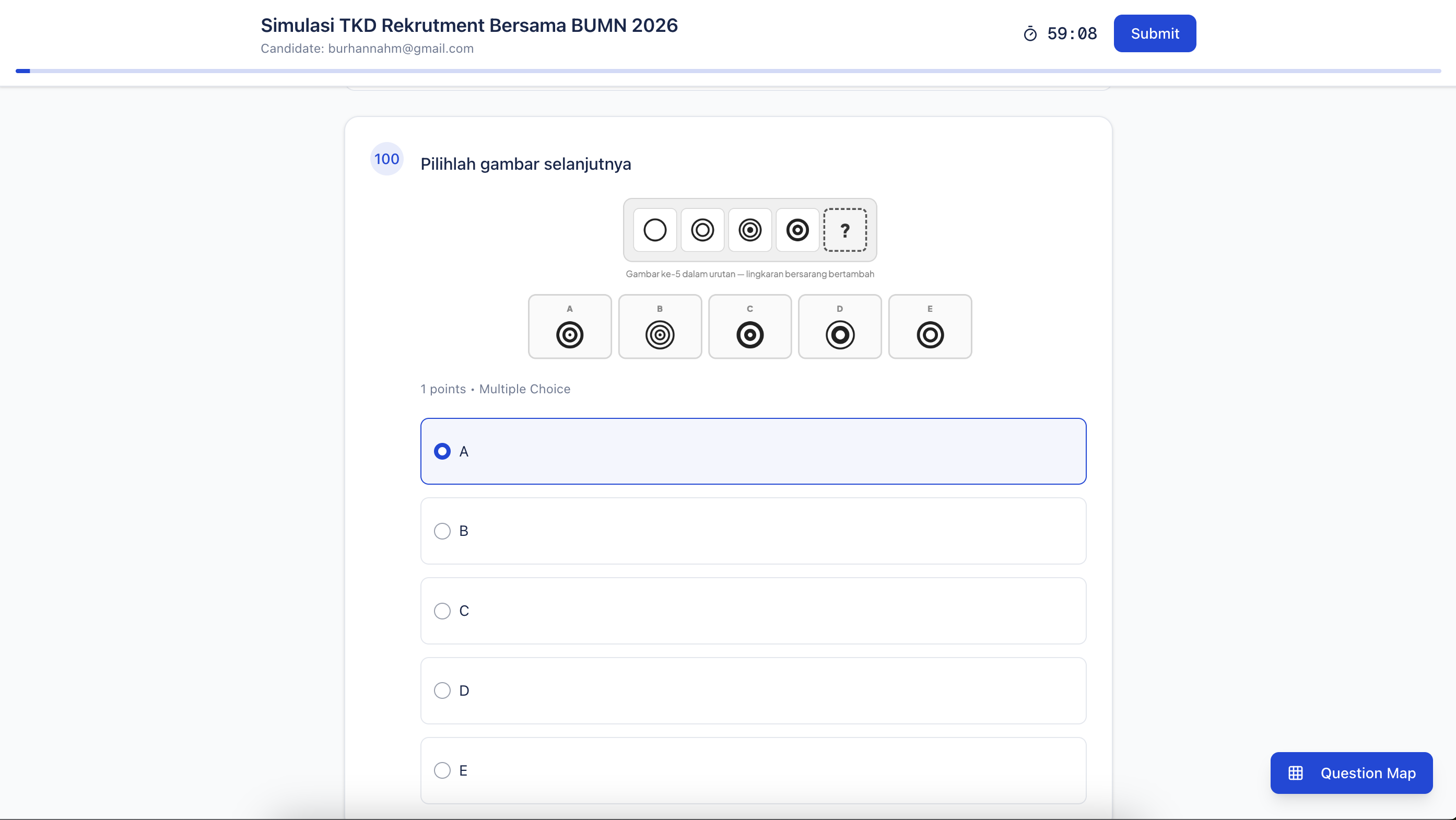Click answer thumbnail E ring image
The height and width of the screenshot is (820, 1456).
tap(930, 335)
